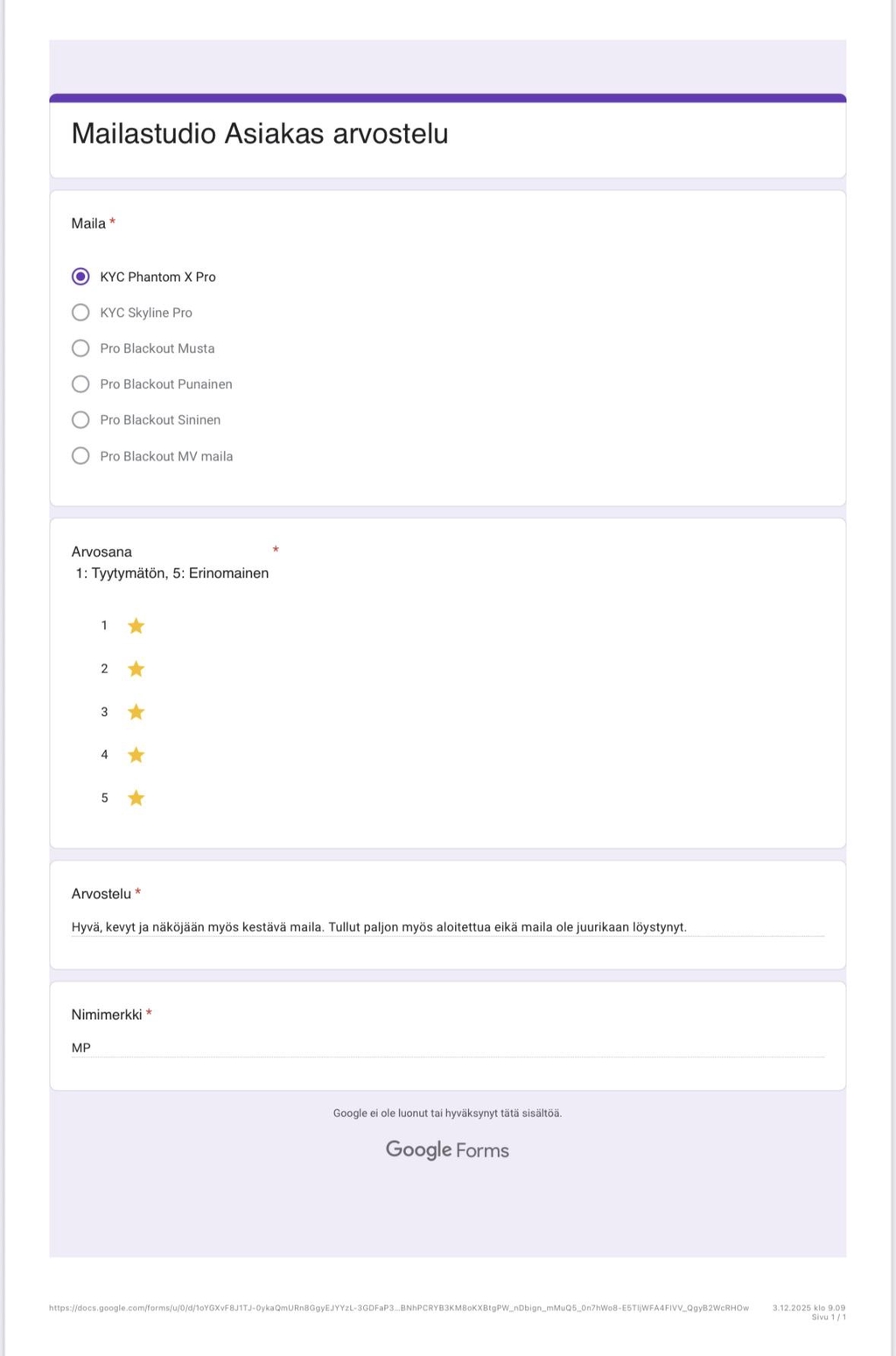
Task: Choose Pro Blackout MV maila option
Action: tap(80, 456)
